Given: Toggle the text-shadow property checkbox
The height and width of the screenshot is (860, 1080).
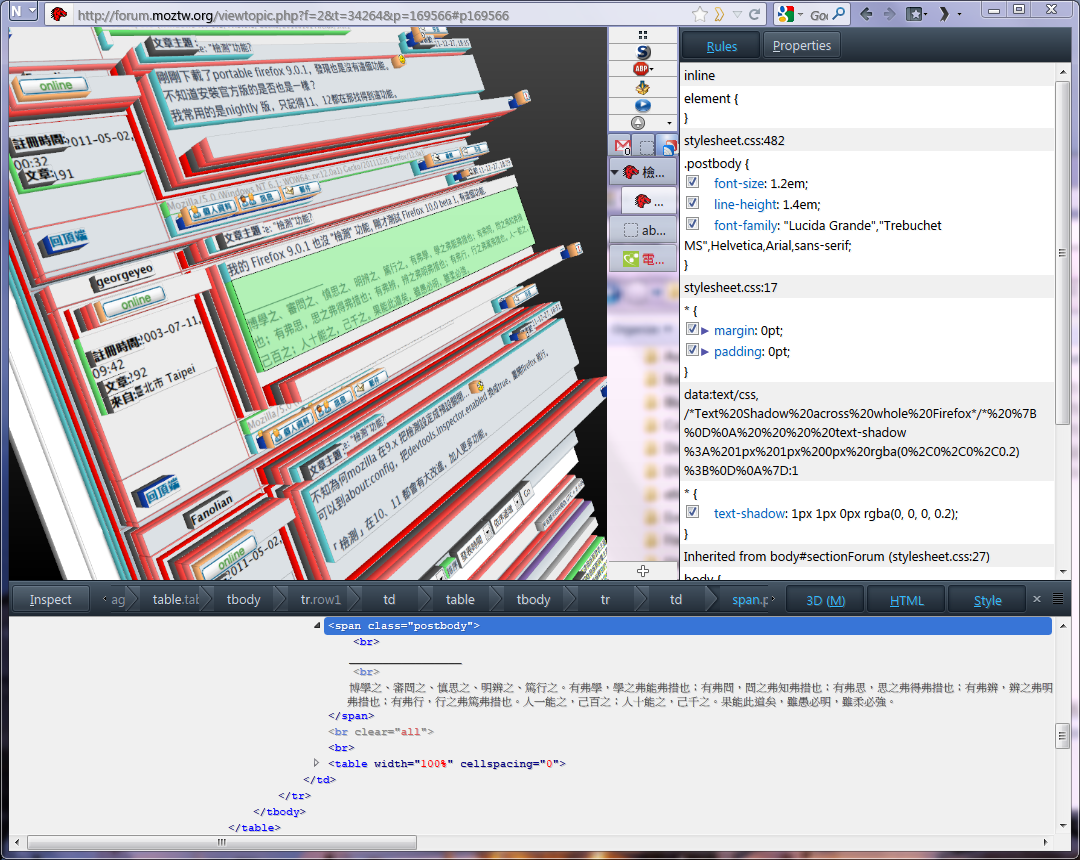Looking at the screenshot, I should click(x=692, y=513).
